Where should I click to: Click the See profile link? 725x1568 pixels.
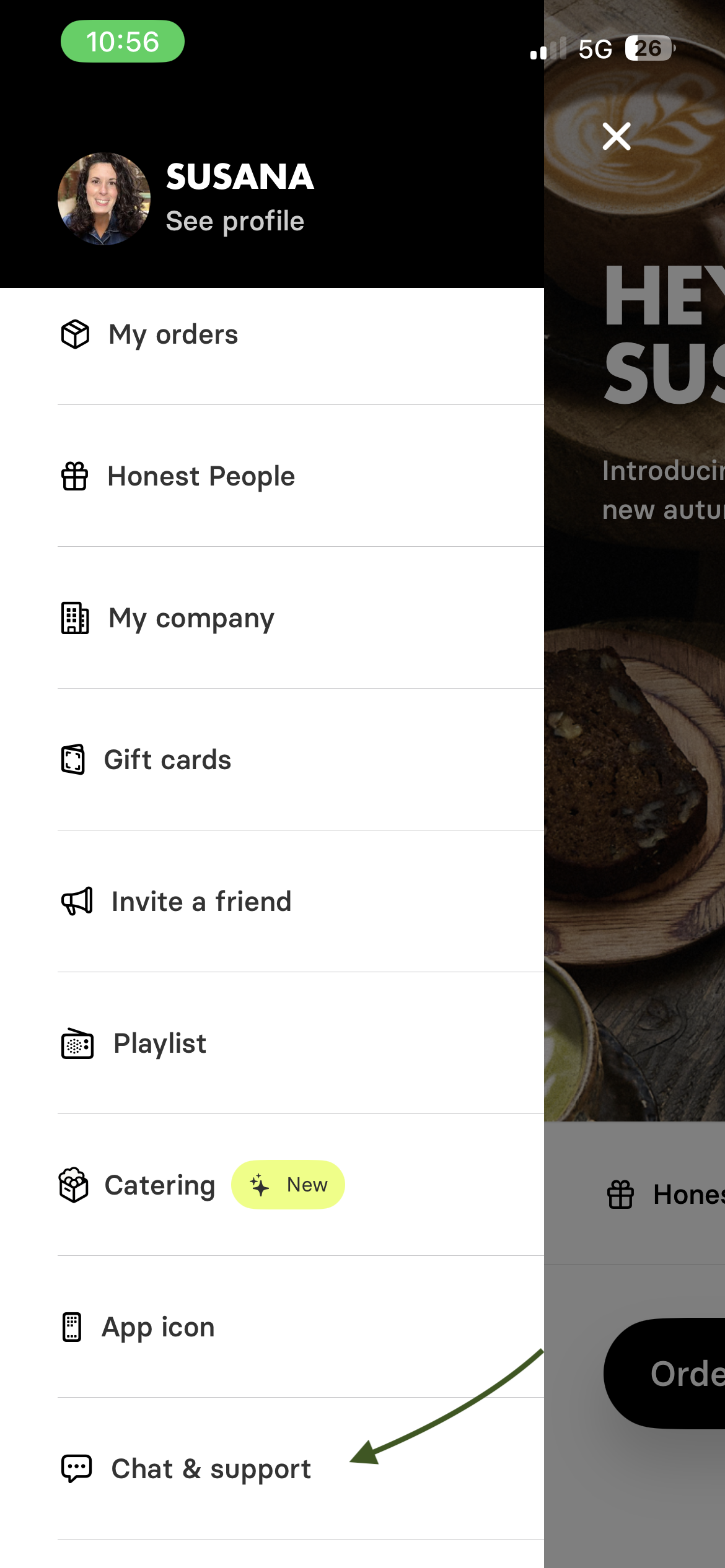[x=235, y=221]
